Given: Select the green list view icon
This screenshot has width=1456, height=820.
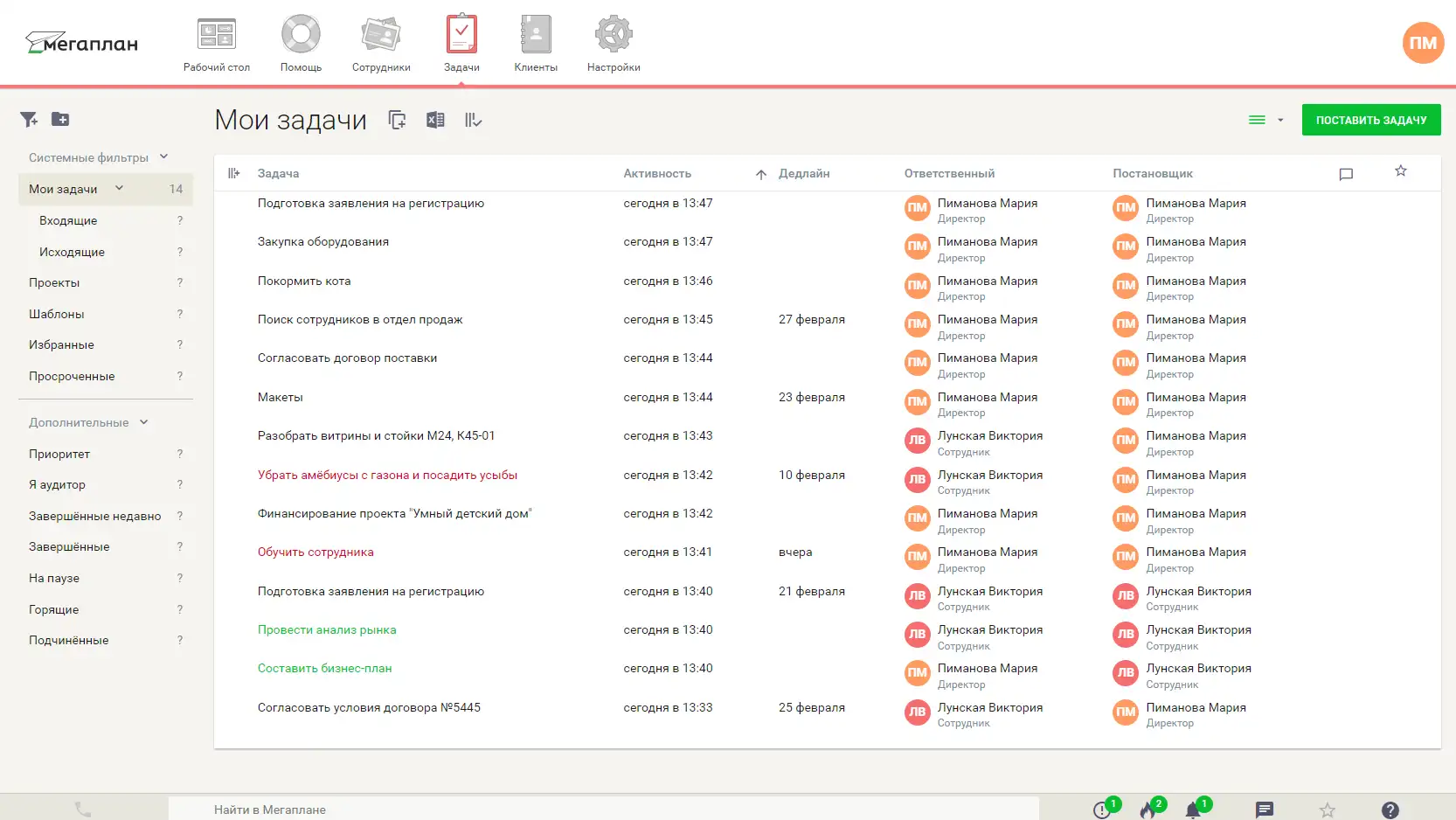Looking at the screenshot, I should 1257,121.
